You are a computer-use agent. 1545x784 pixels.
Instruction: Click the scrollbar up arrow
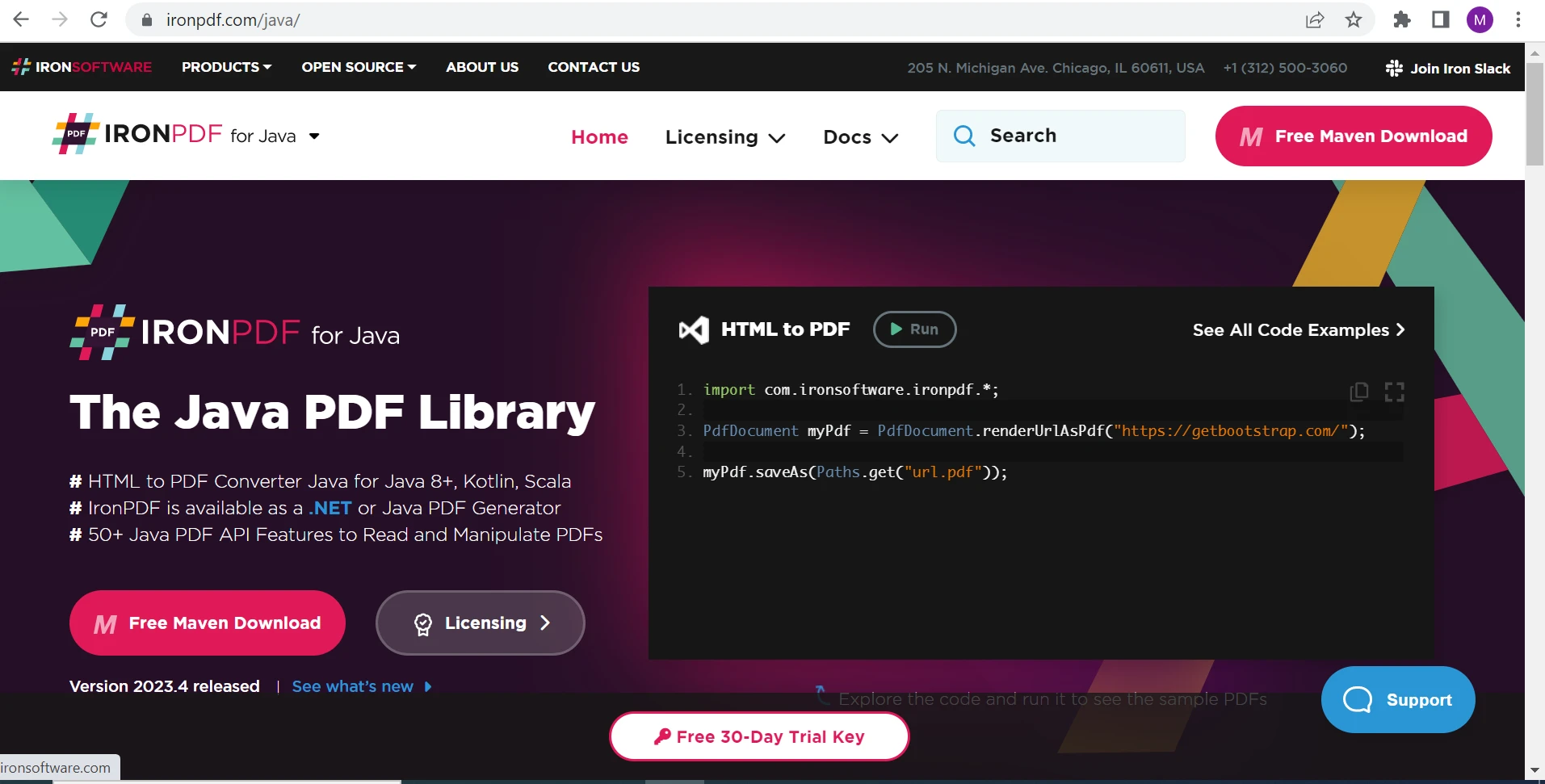tap(1535, 52)
